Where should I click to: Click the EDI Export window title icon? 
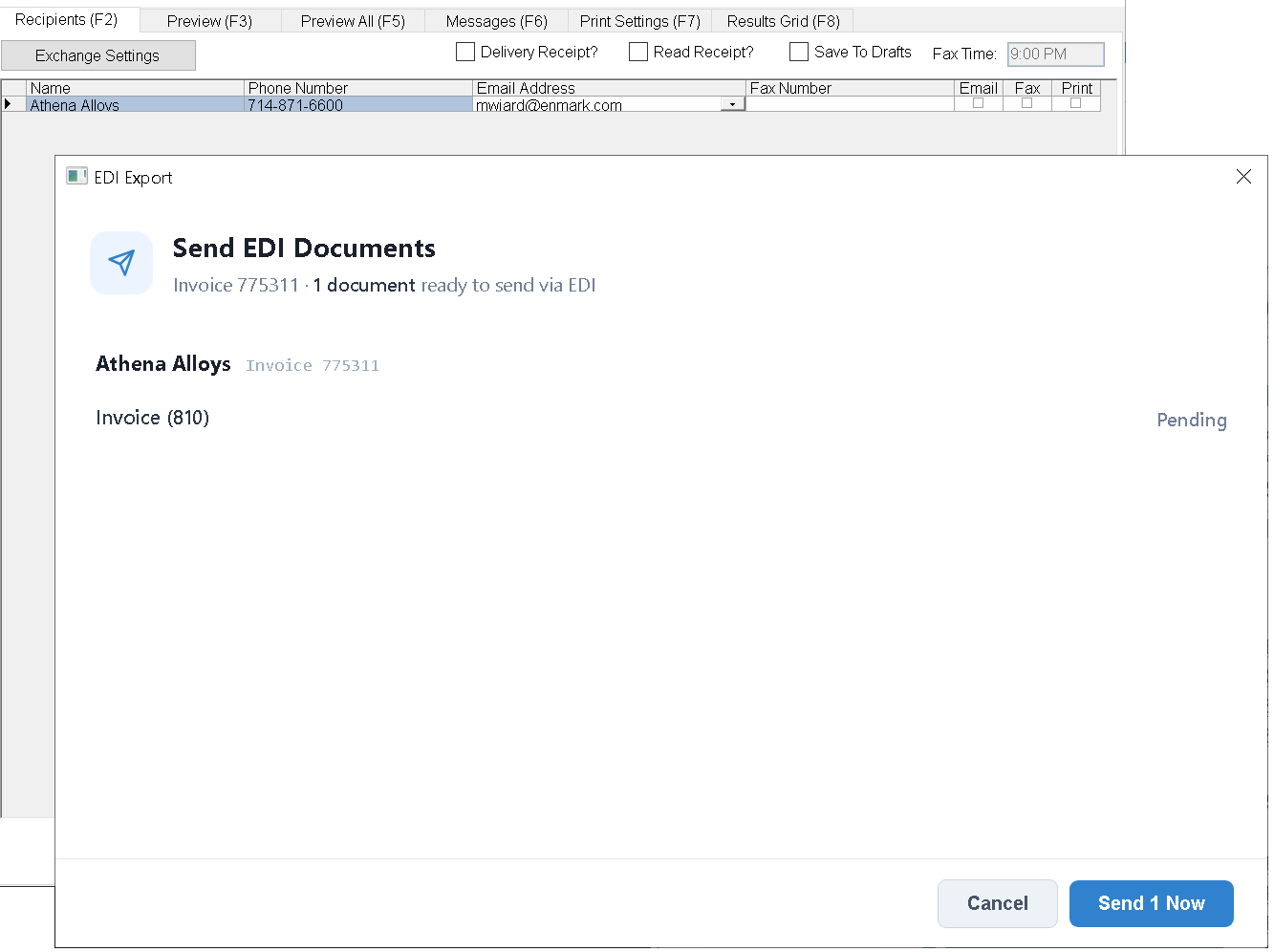[76, 177]
